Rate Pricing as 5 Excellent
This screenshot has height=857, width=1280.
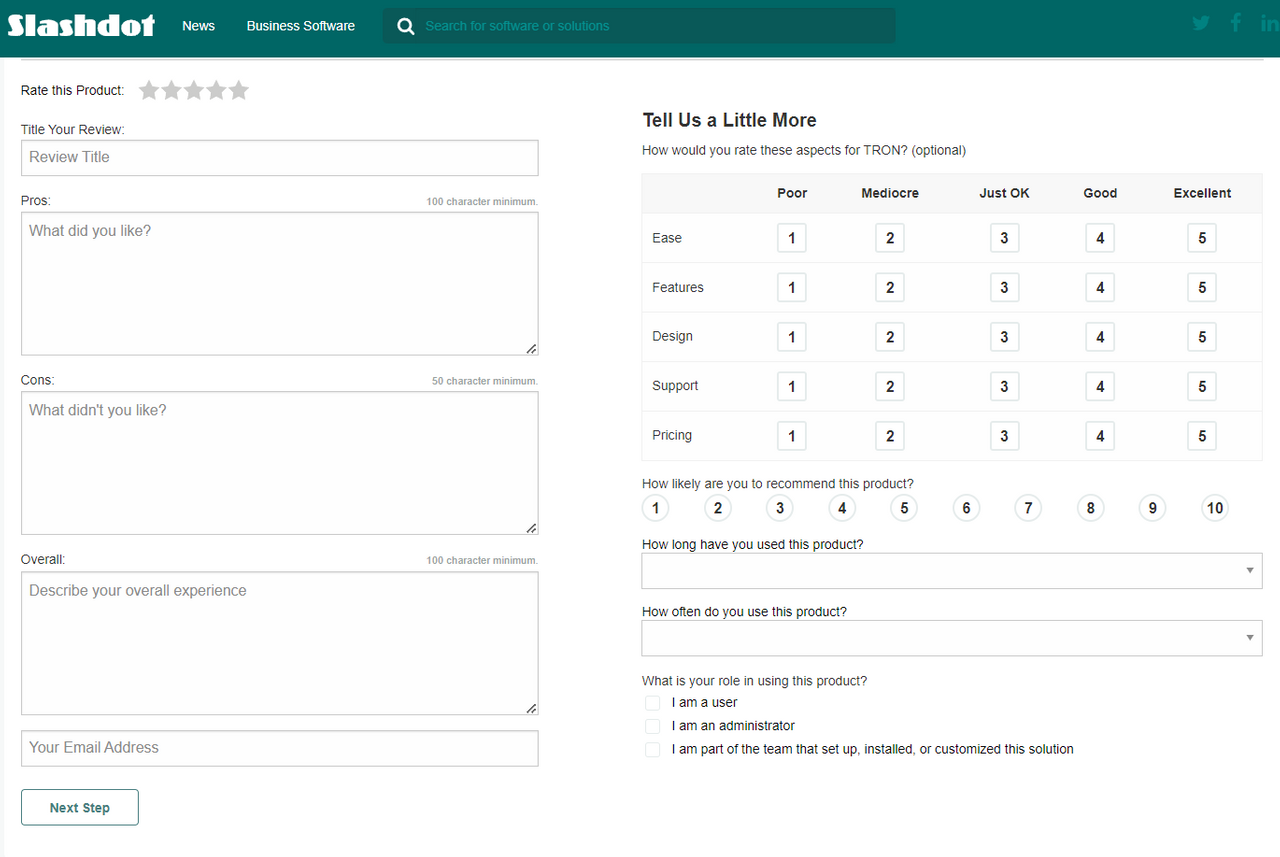[x=1202, y=436]
